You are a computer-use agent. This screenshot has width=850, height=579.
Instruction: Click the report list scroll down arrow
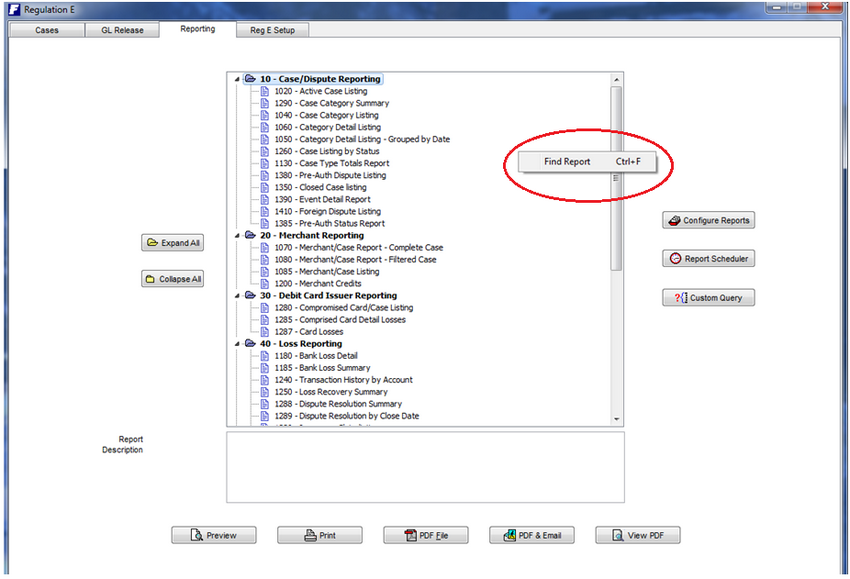coord(616,419)
